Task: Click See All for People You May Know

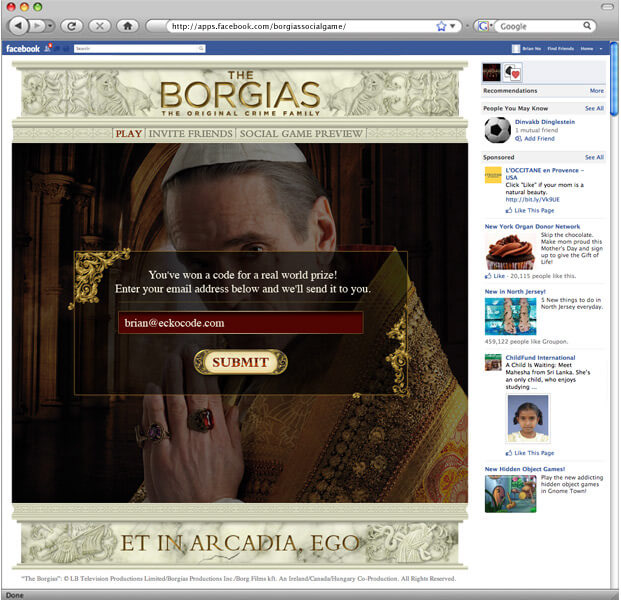Action: 594,108
